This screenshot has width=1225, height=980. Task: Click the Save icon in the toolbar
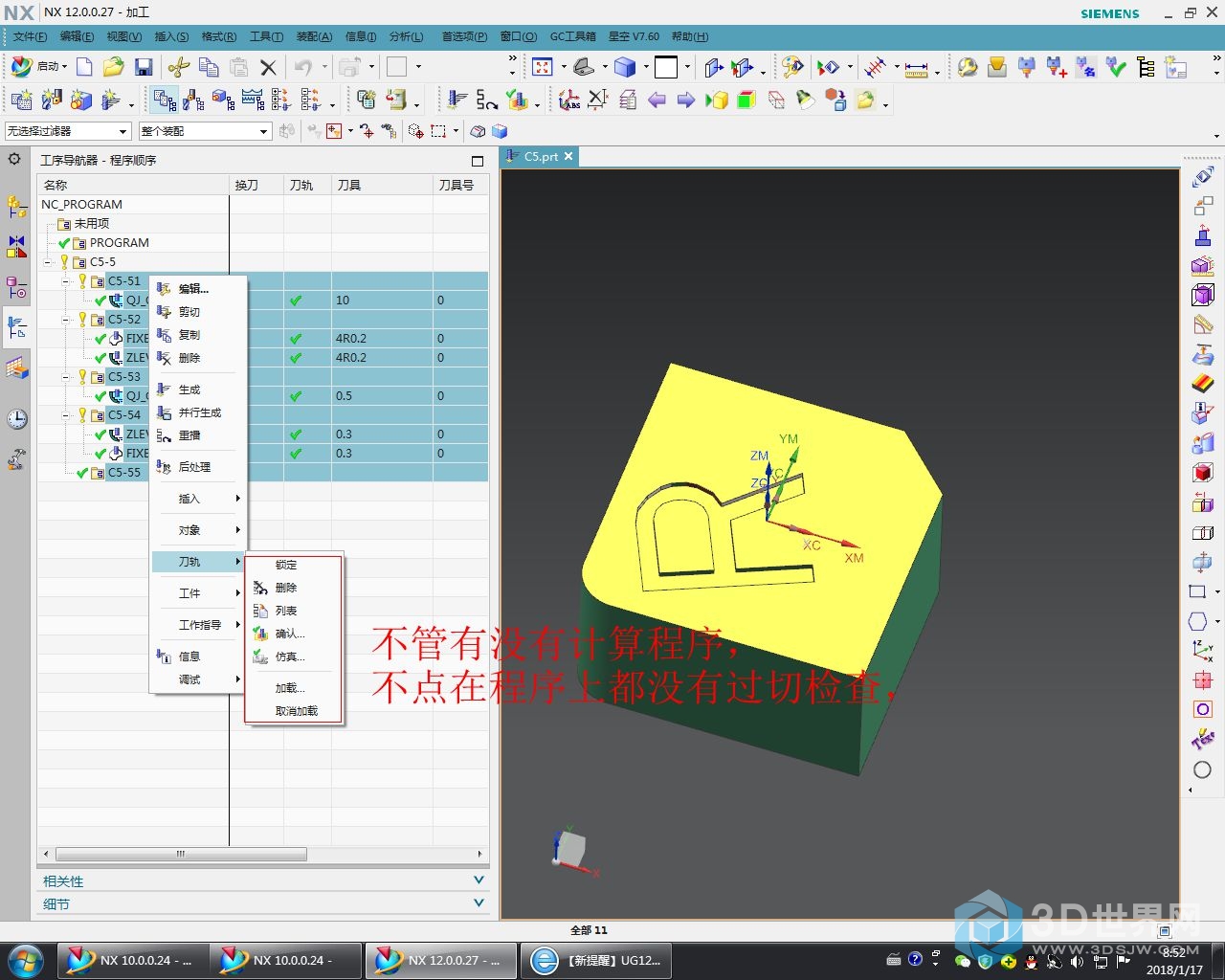[x=144, y=67]
